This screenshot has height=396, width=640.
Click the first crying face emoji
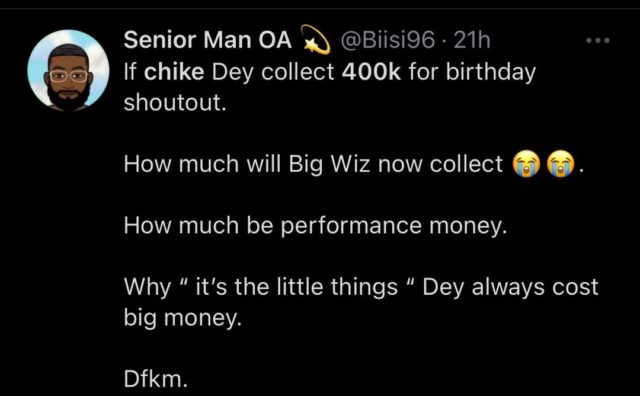[527, 164]
